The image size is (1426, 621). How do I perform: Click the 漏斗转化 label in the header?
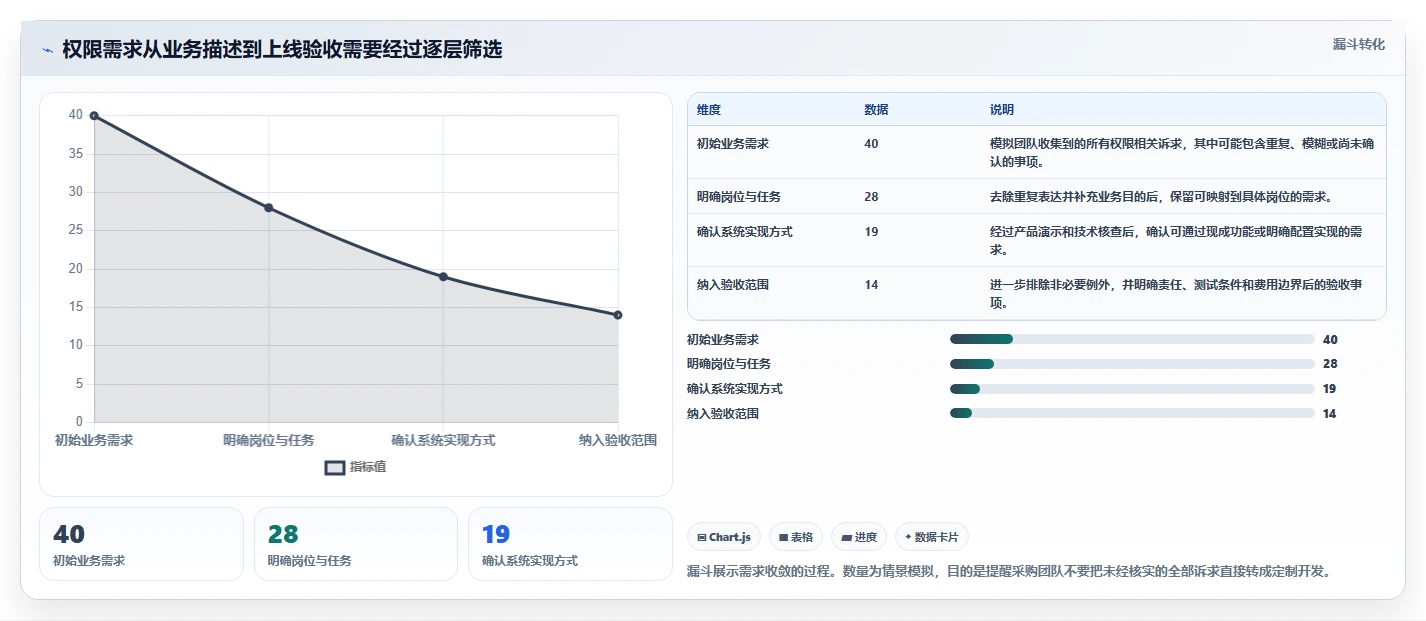[x=1359, y=44]
